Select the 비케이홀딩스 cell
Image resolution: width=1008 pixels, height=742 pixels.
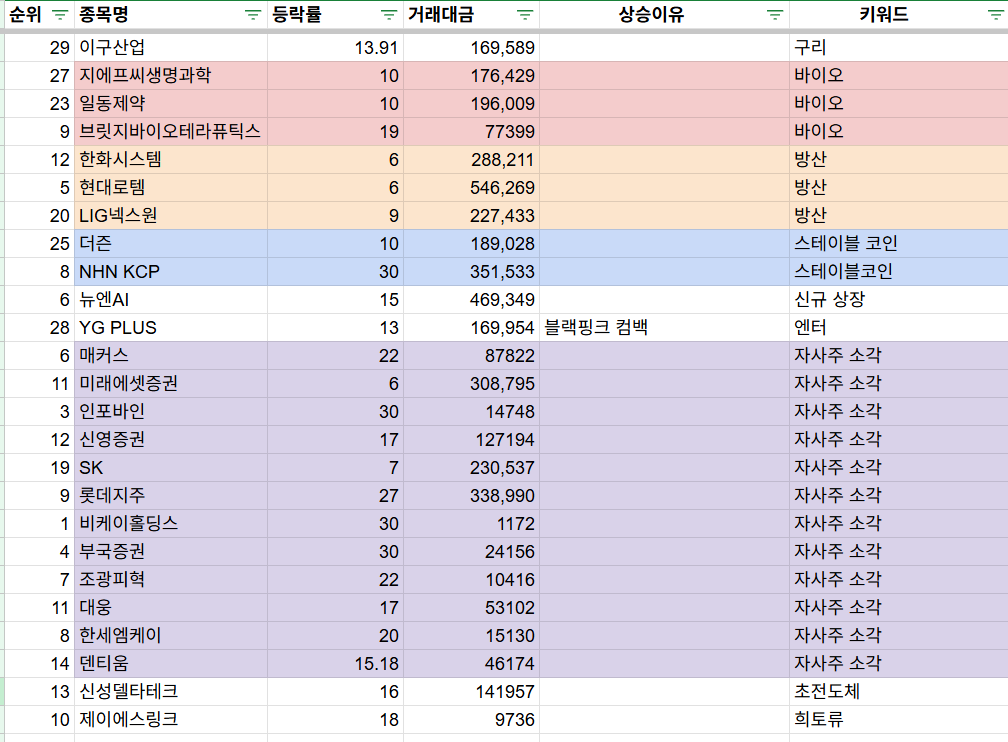click(x=171, y=523)
